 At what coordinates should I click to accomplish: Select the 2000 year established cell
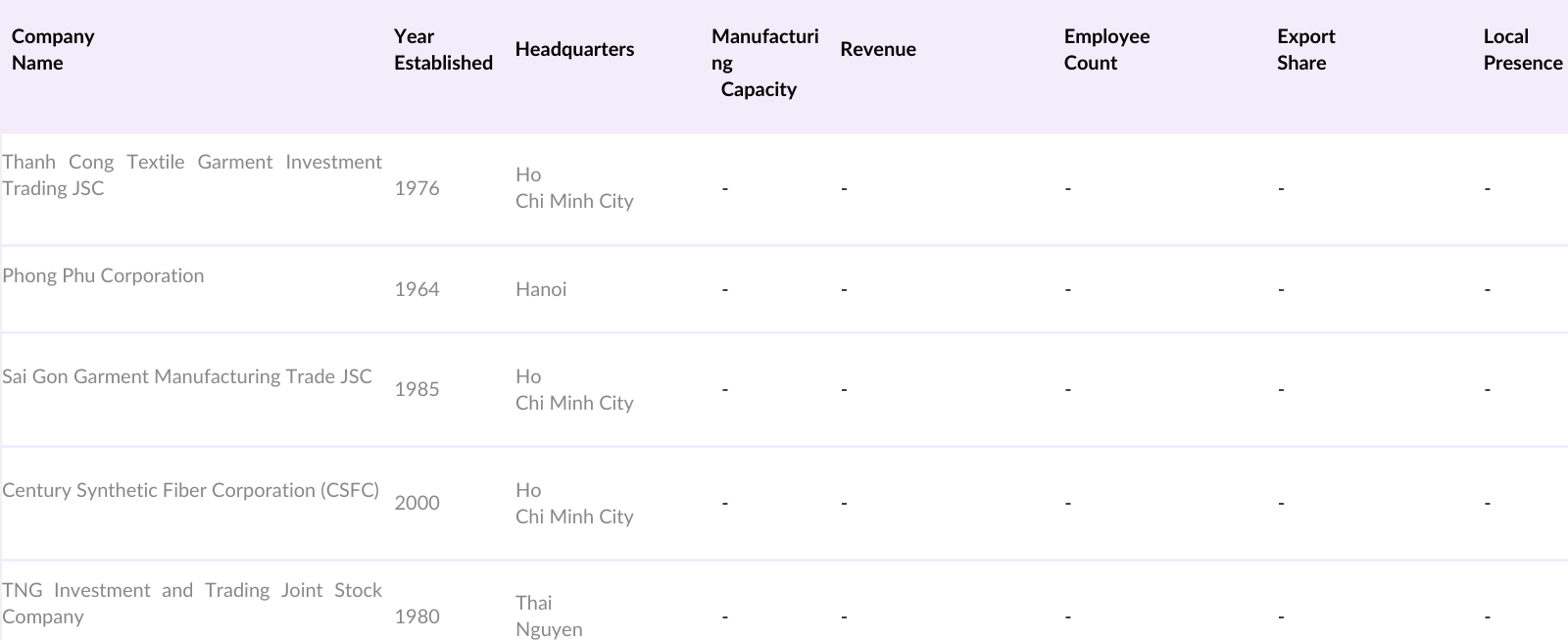click(x=416, y=503)
